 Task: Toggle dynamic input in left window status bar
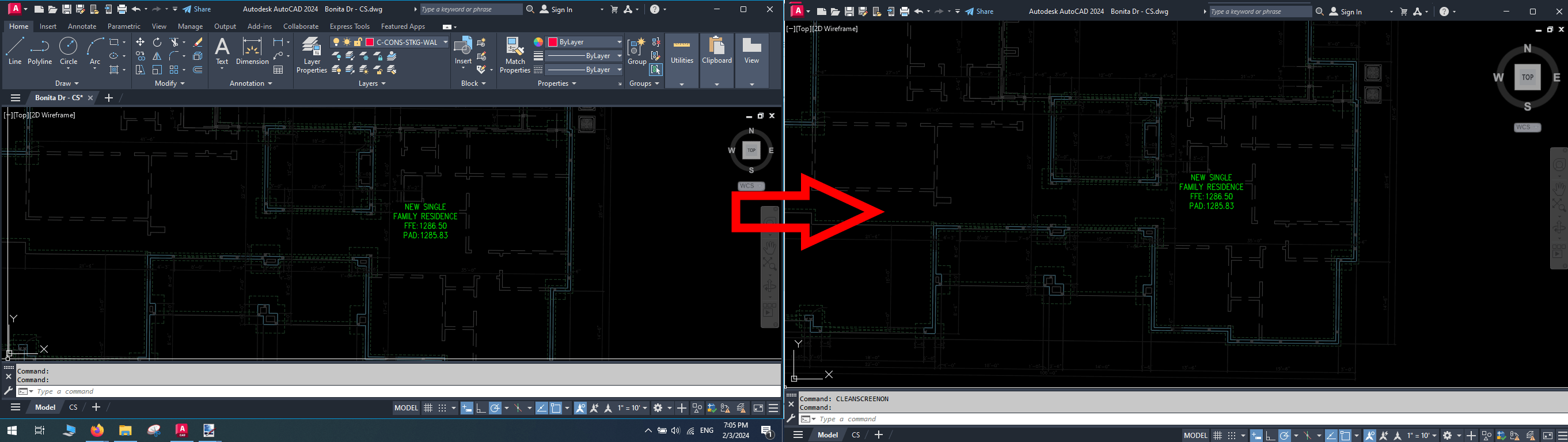click(x=466, y=408)
